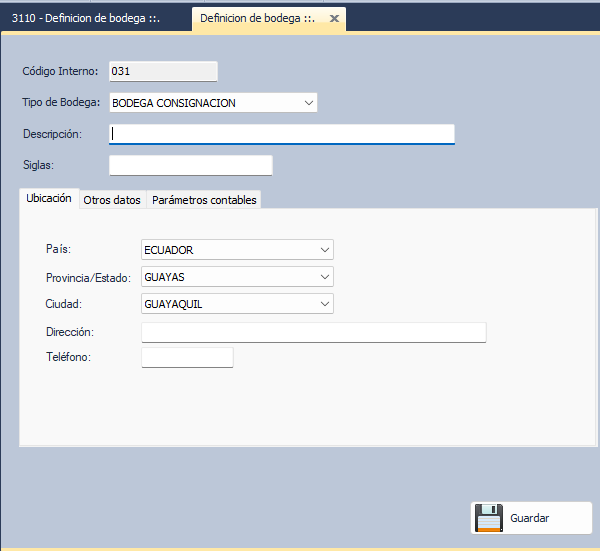The width and height of the screenshot is (600, 551).
Task: Expand the Tipo de Bodega dropdown
Action: tap(306, 102)
